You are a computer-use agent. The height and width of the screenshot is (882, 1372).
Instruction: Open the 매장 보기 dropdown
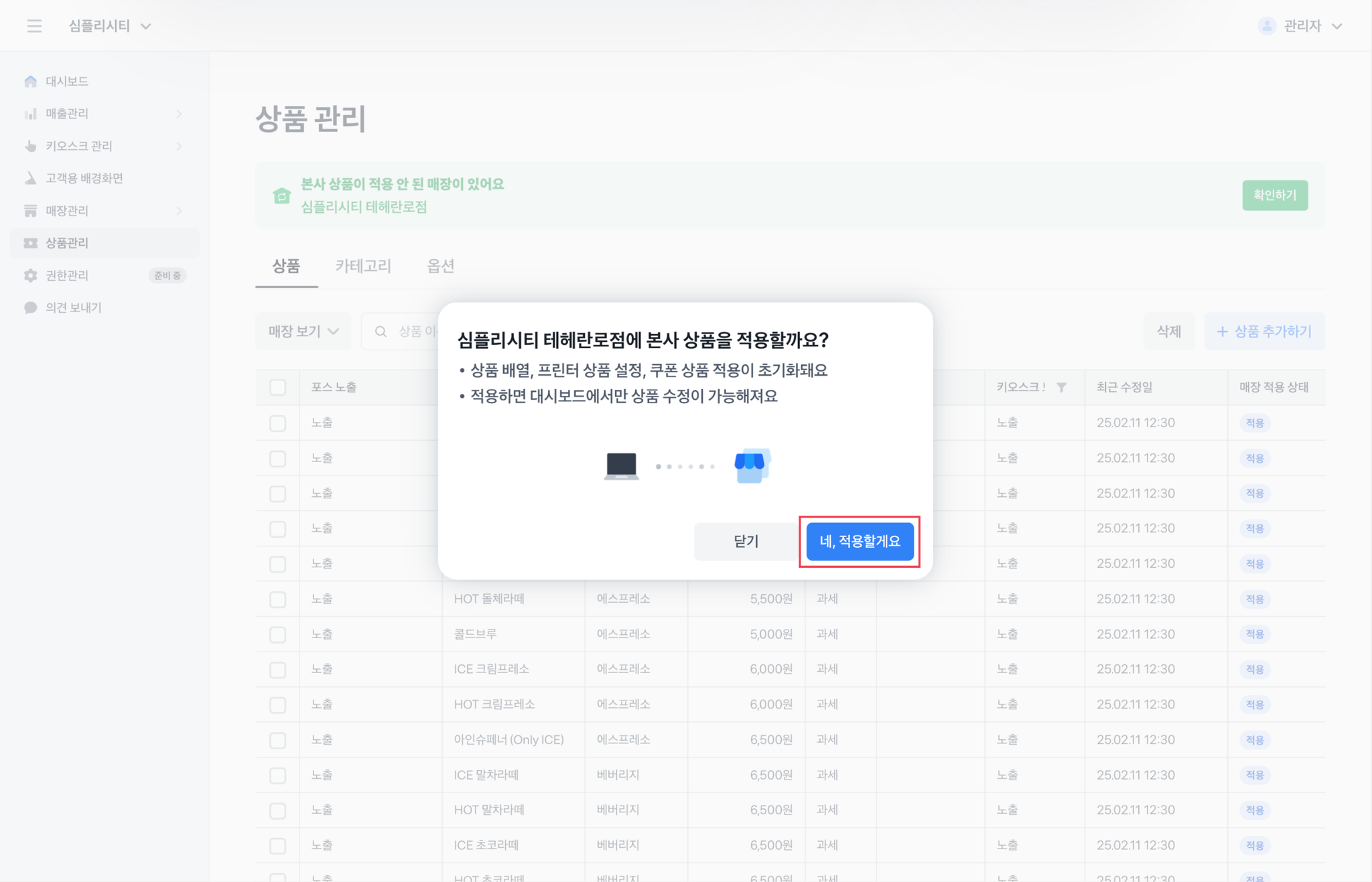(303, 332)
